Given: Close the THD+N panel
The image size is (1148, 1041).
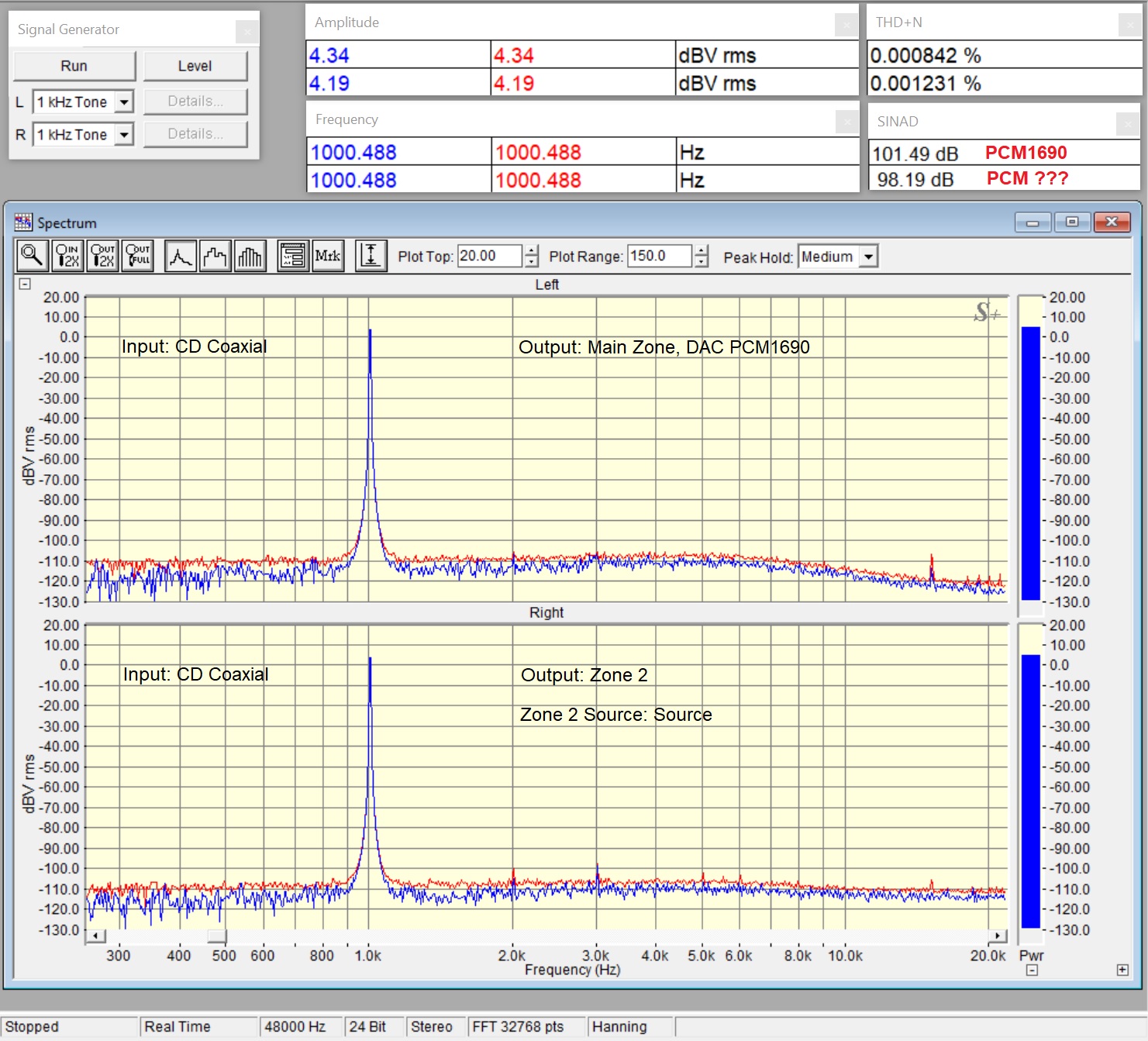Looking at the screenshot, I should pyautogui.click(x=1131, y=25).
